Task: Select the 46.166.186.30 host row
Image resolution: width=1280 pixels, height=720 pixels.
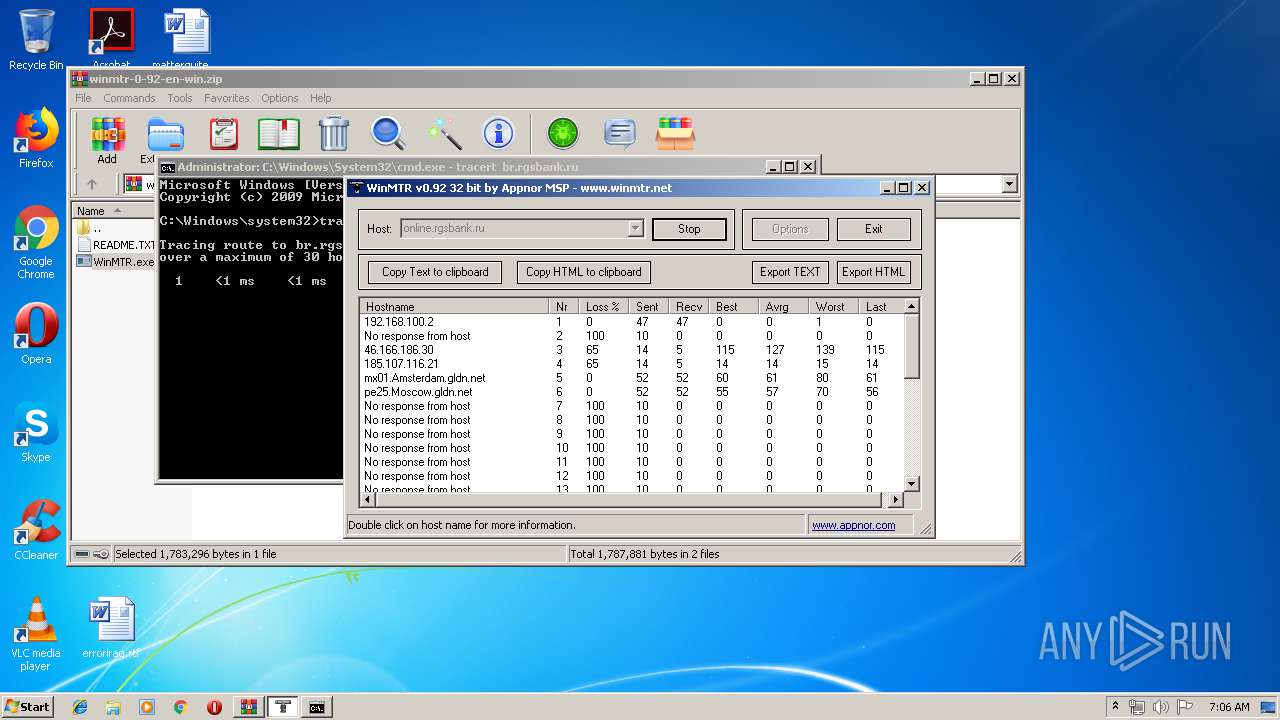Action: (632, 350)
